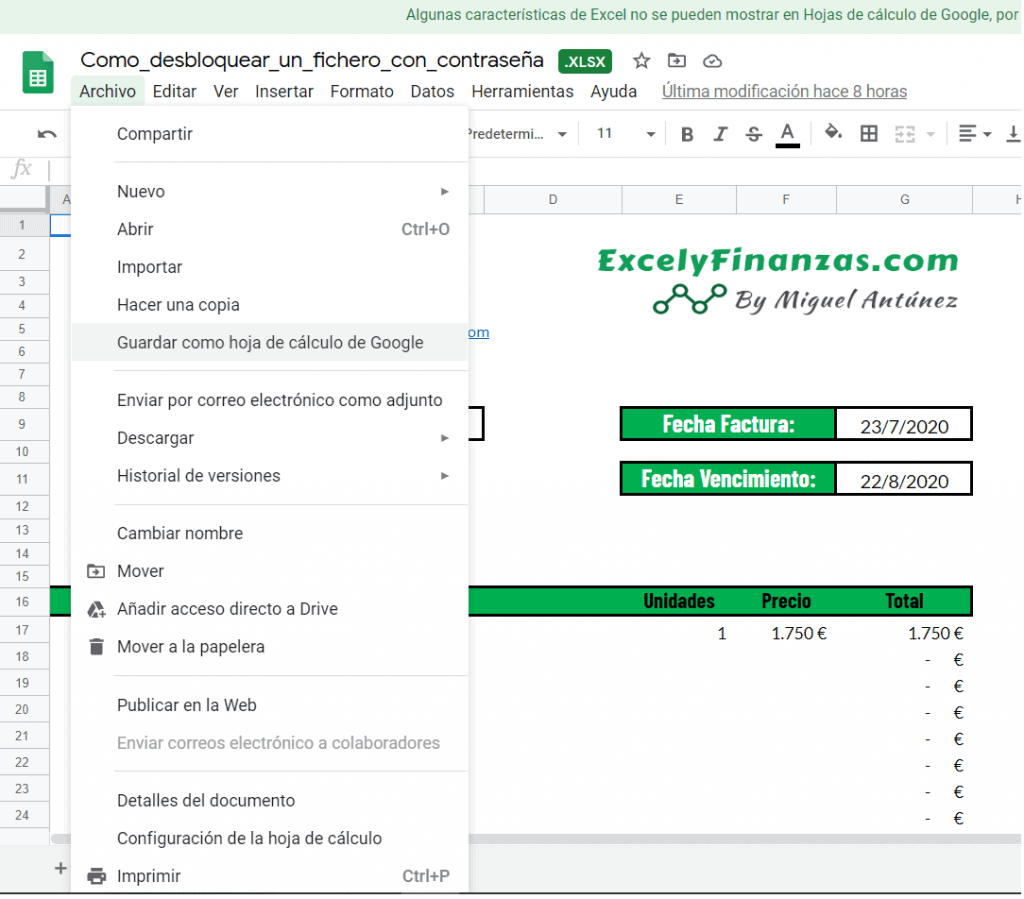Click the fx formula icon
This screenshot has height=899, width=1024.
coord(22,168)
